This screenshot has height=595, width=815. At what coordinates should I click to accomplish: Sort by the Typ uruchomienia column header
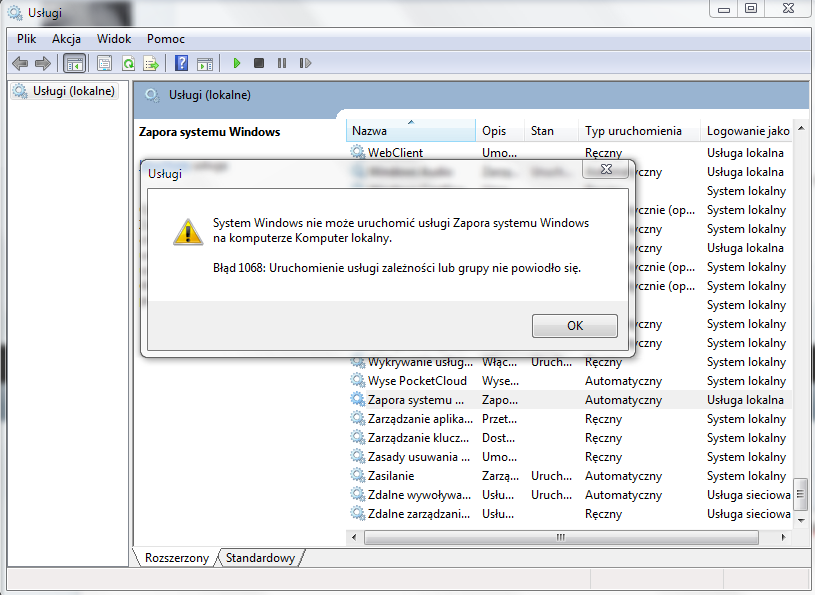click(x=639, y=131)
